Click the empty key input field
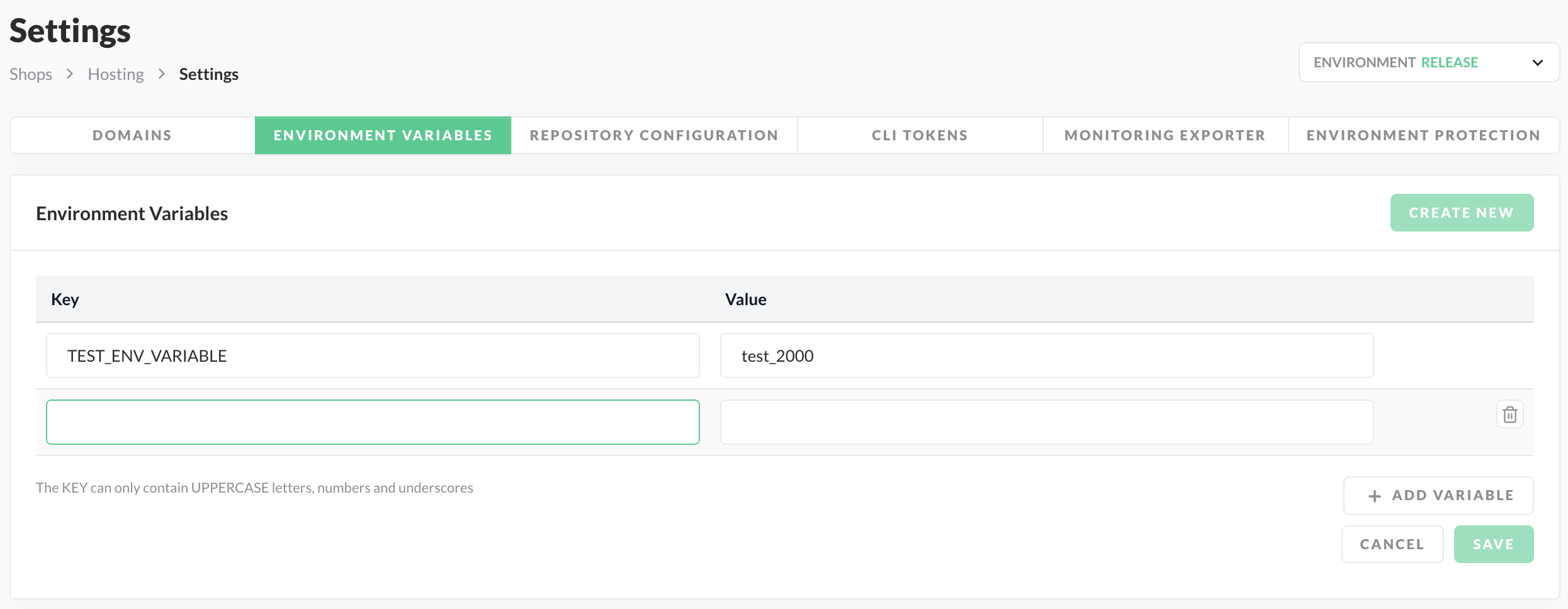 [373, 422]
